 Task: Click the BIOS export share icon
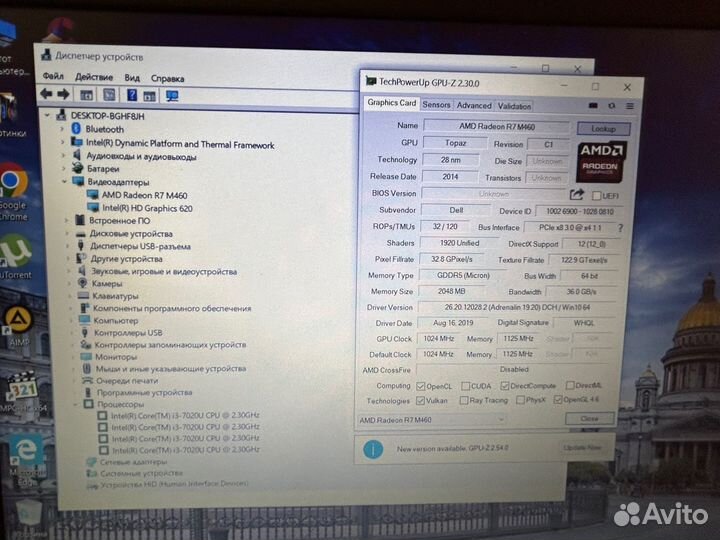coord(577,195)
